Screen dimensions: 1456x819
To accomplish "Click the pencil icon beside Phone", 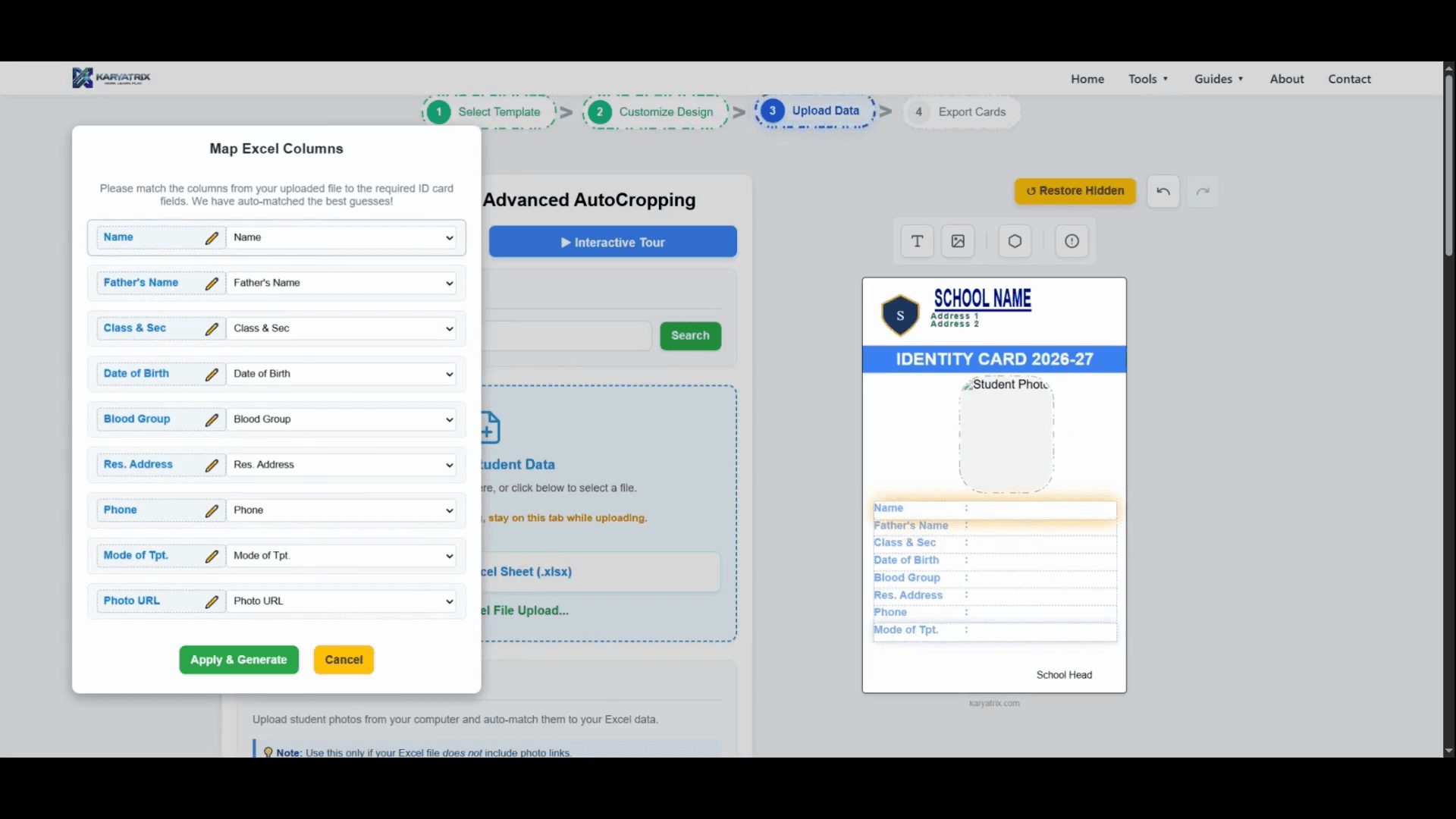I will point(212,511).
